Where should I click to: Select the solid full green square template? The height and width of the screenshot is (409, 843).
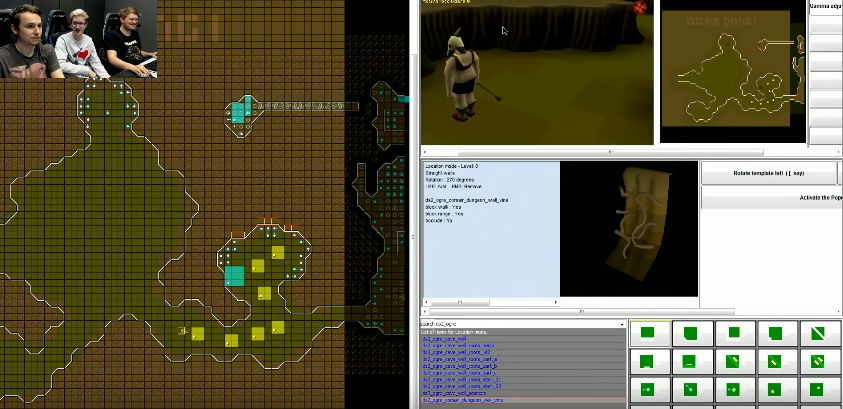[x=649, y=333]
